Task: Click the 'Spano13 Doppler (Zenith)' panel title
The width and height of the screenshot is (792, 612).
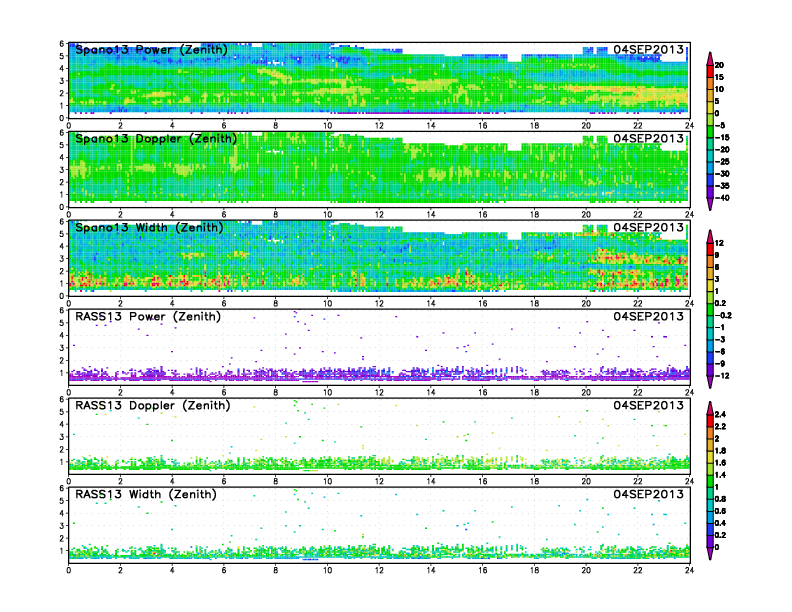Action: point(156,139)
